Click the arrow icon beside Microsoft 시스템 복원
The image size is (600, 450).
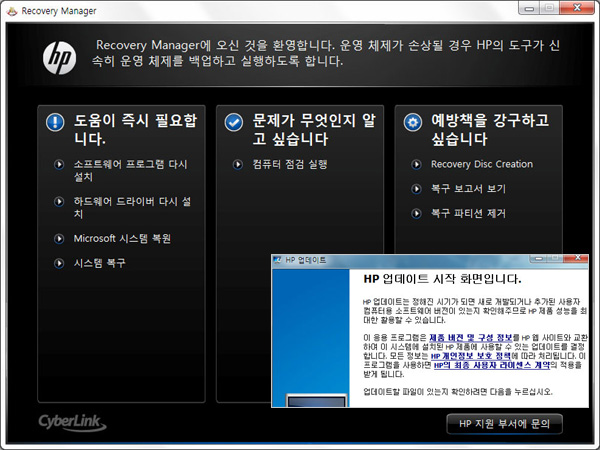(59, 239)
